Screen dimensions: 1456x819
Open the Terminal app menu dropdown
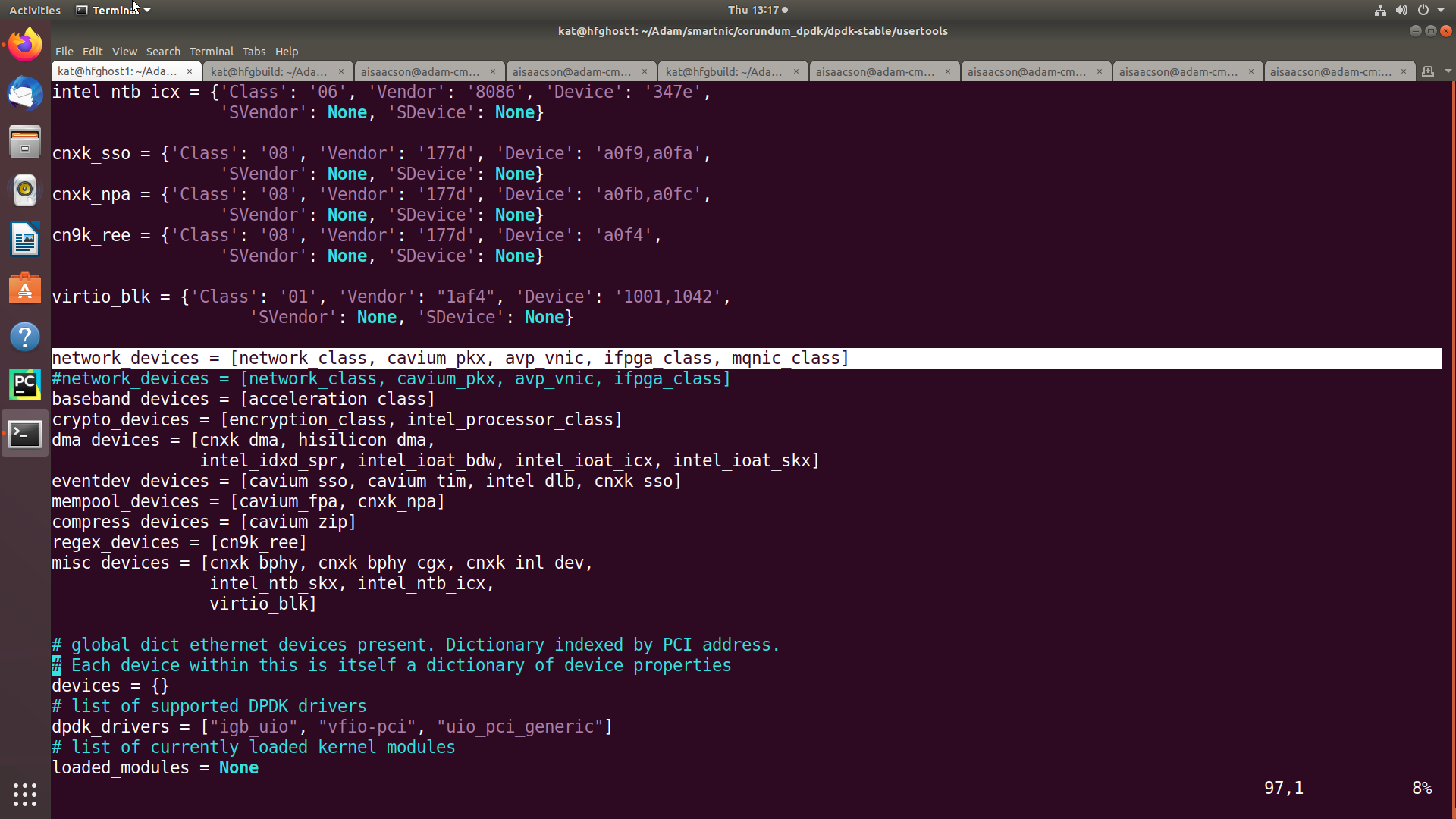[114, 10]
